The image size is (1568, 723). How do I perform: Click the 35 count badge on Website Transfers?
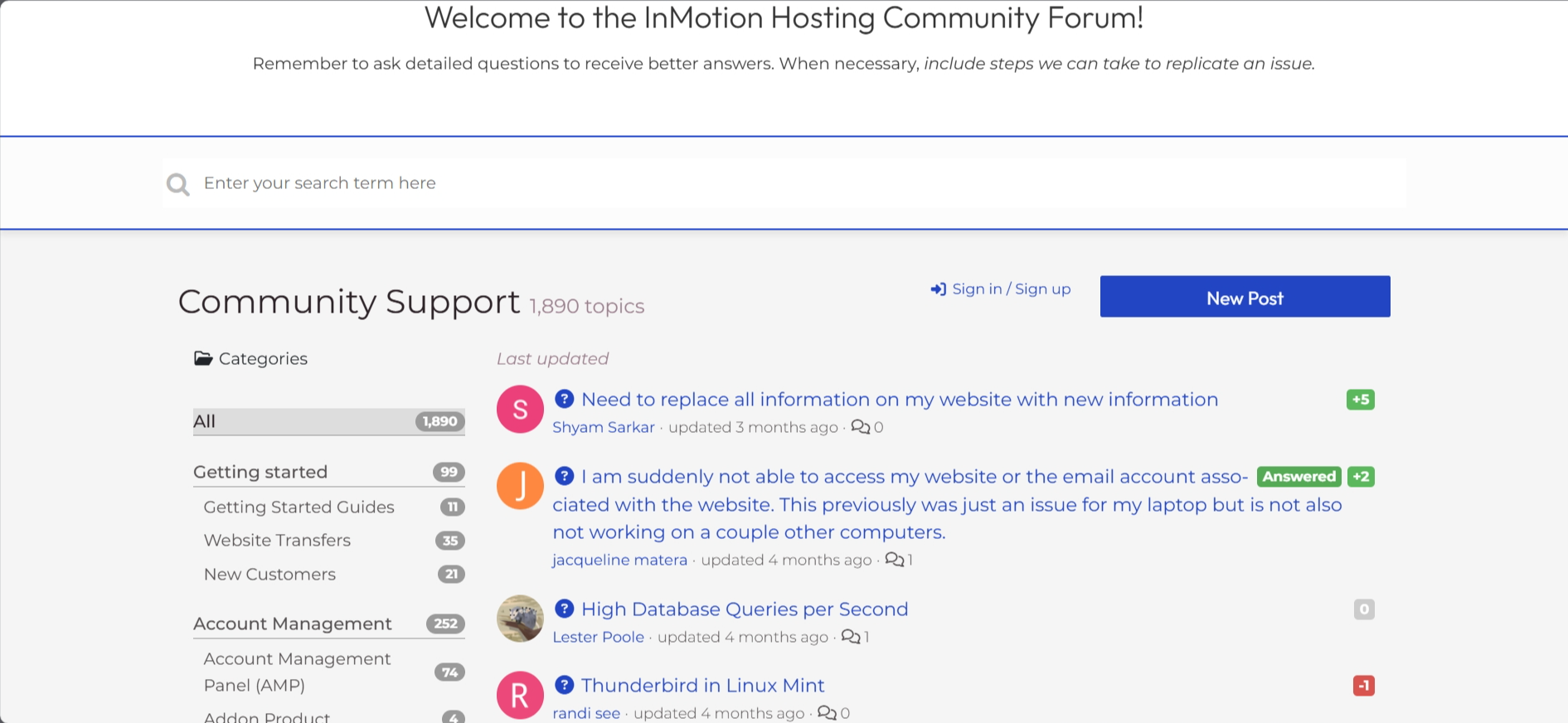click(450, 541)
